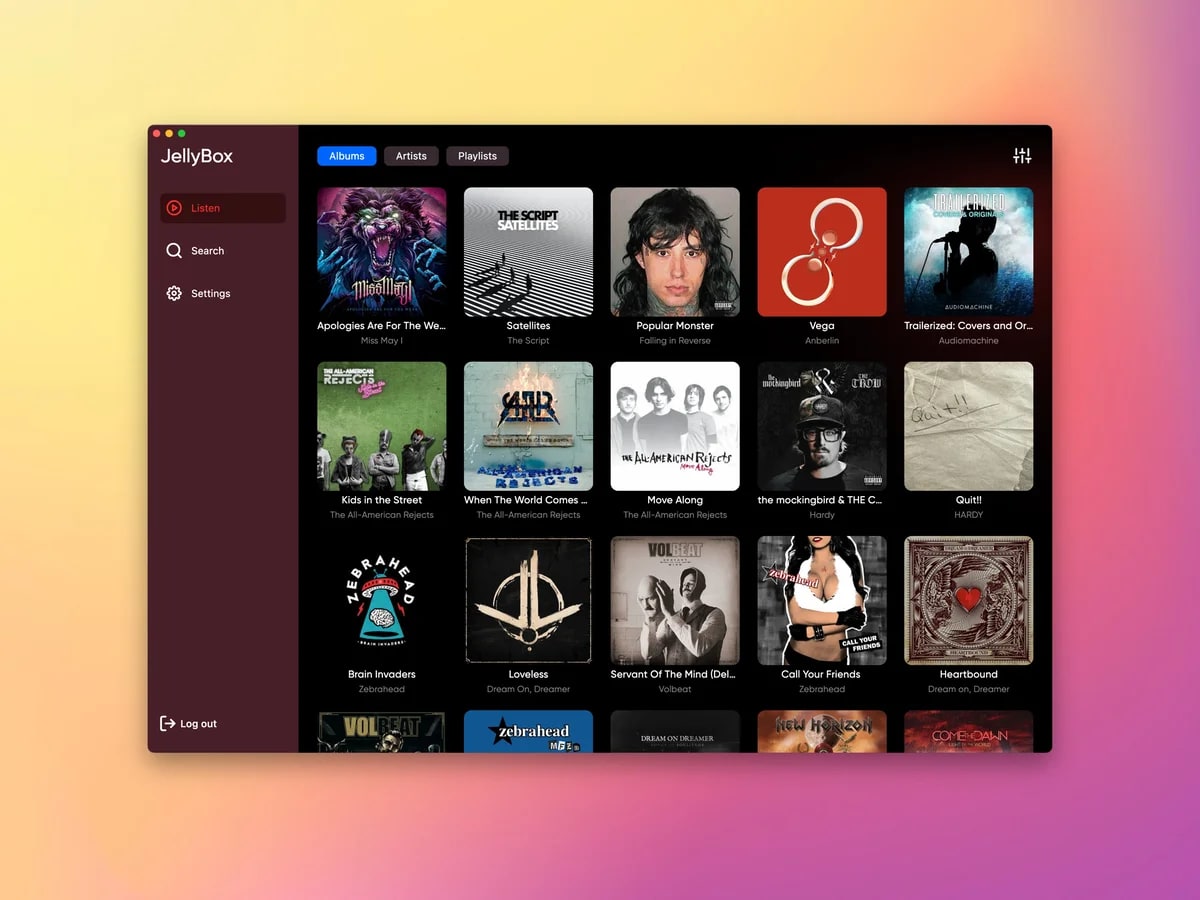Open When The World Comes cover
Viewport: 1200px width, 900px height.
pos(528,426)
